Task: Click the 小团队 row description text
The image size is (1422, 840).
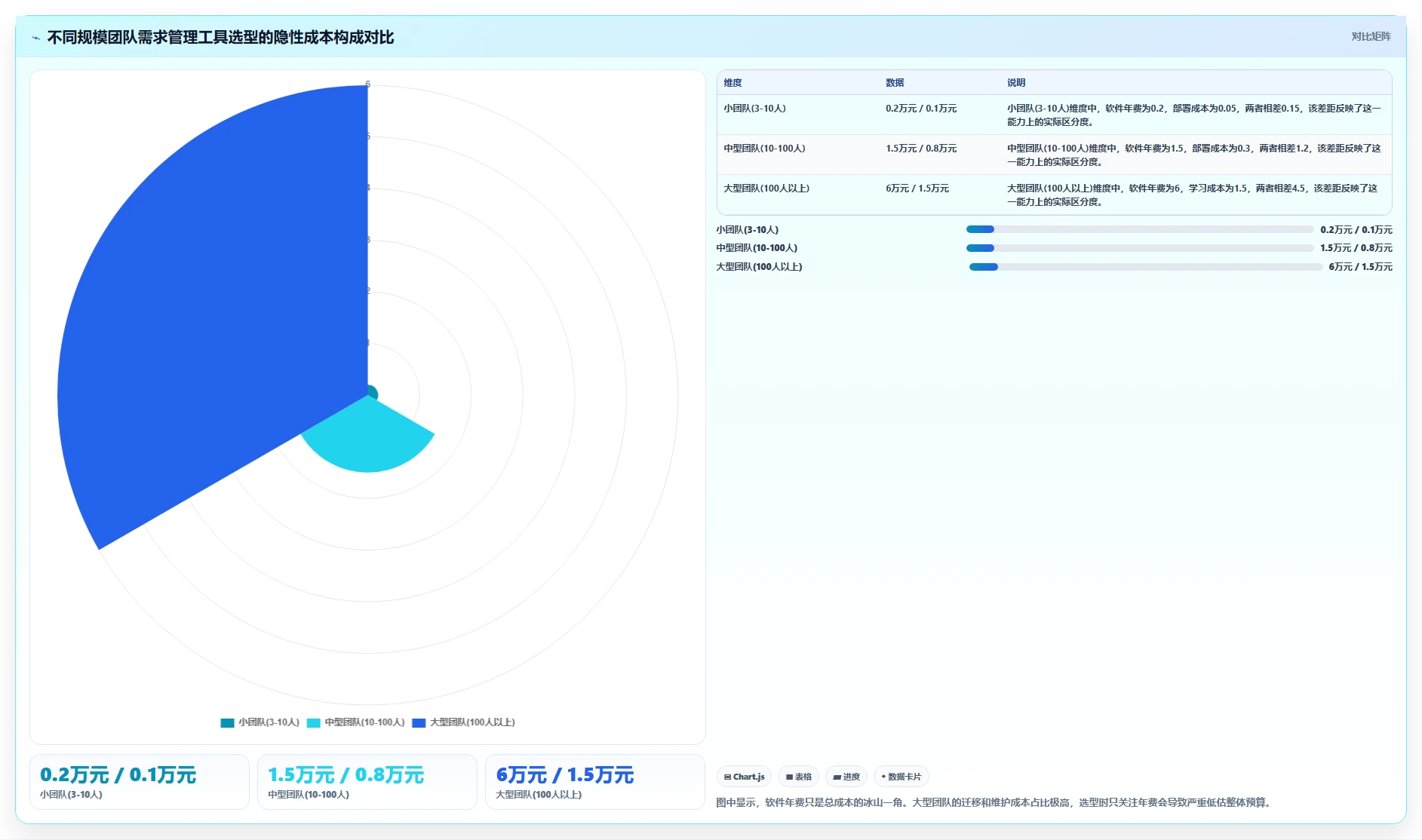Action: tap(1194, 115)
